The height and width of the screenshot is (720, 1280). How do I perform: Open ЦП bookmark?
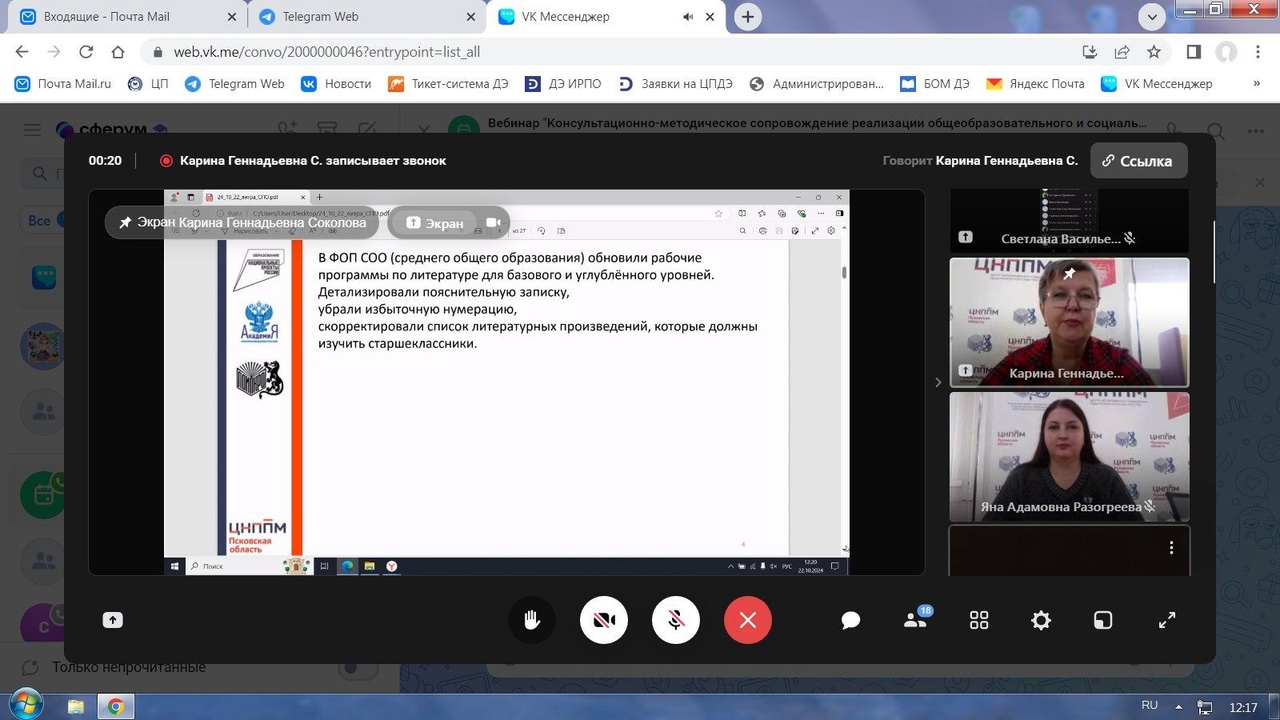coord(148,84)
